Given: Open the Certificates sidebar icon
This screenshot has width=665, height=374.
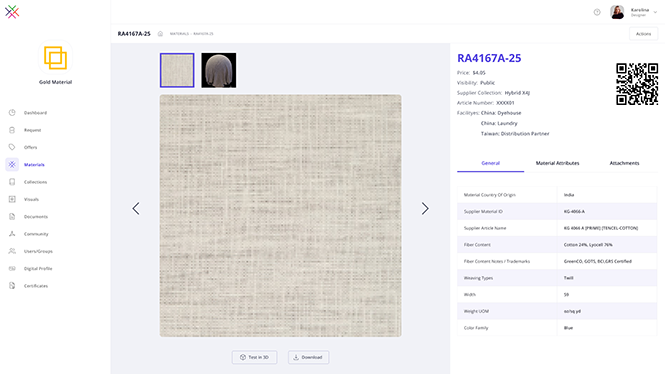Looking at the screenshot, I should [12, 286].
